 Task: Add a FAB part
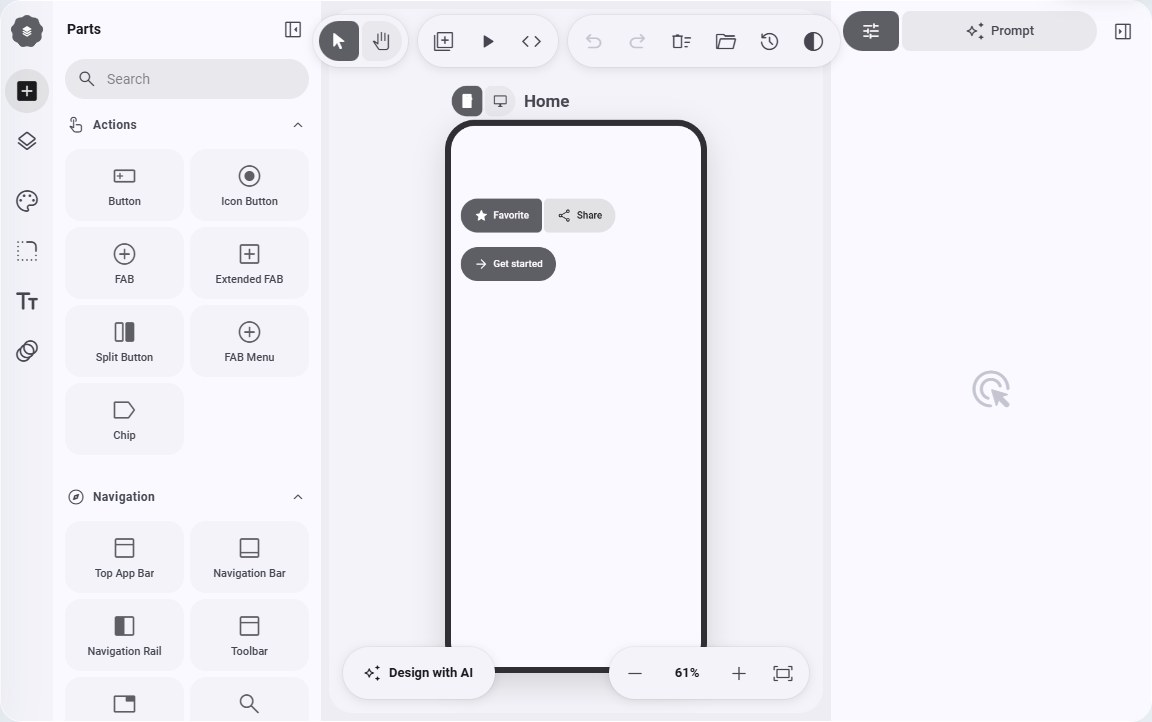click(x=124, y=263)
